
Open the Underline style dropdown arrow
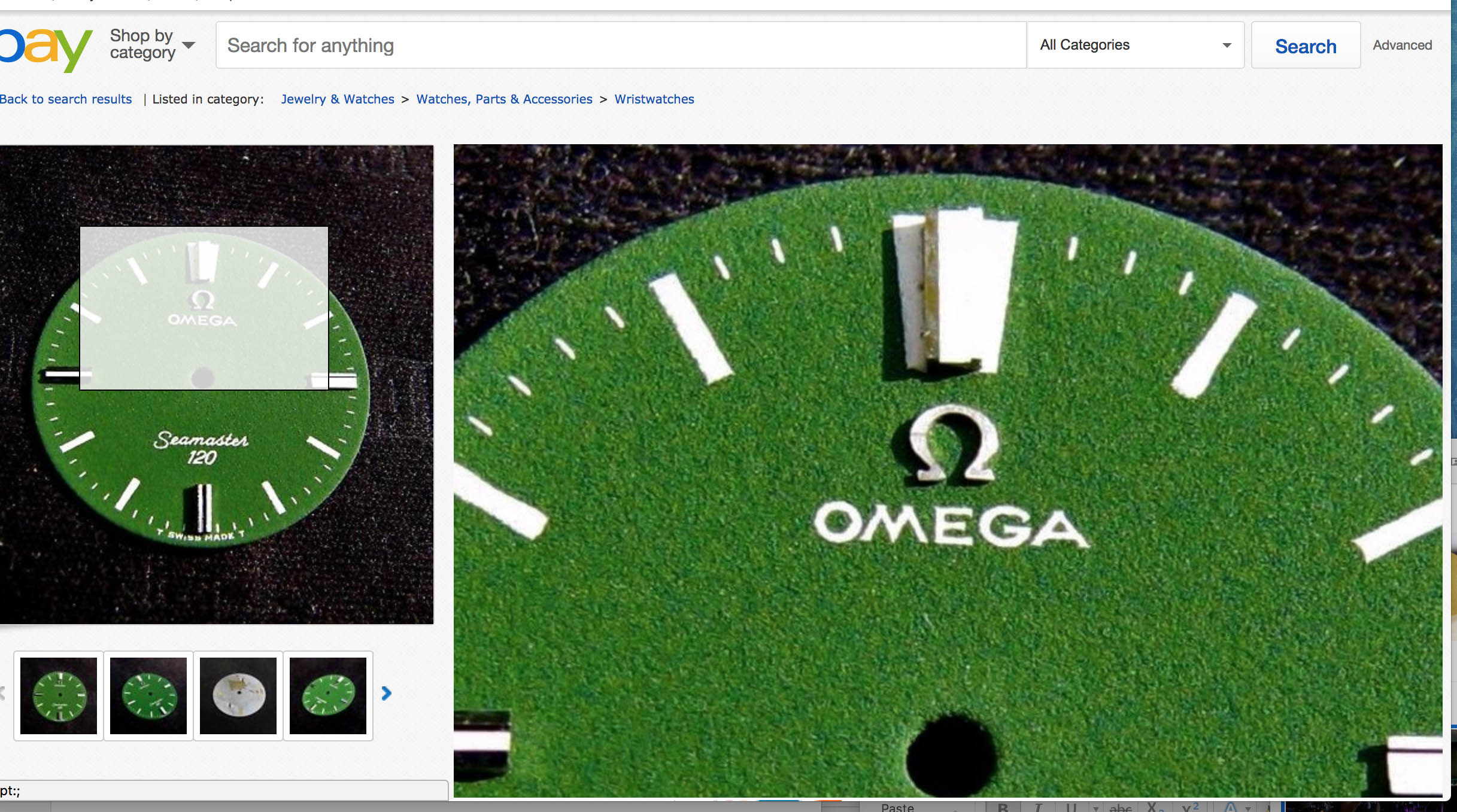(x=1095, y=808)
